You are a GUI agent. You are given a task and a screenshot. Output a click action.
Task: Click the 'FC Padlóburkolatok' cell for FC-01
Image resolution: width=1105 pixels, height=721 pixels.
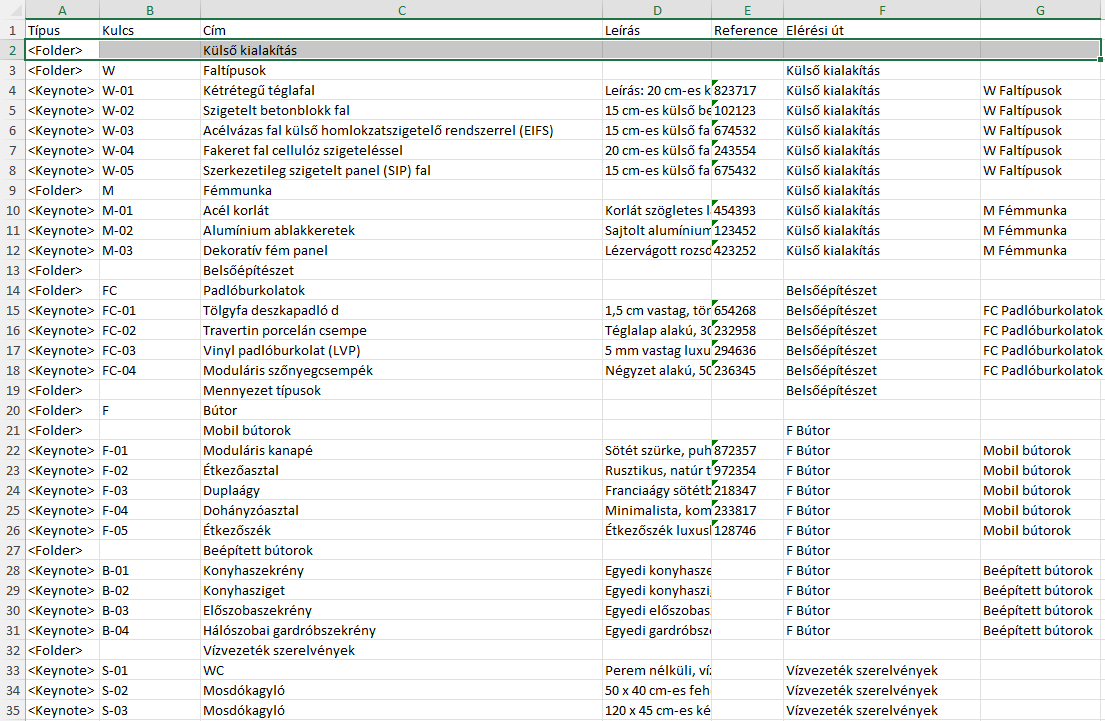pyautogui.click(x=1040, y=310)
